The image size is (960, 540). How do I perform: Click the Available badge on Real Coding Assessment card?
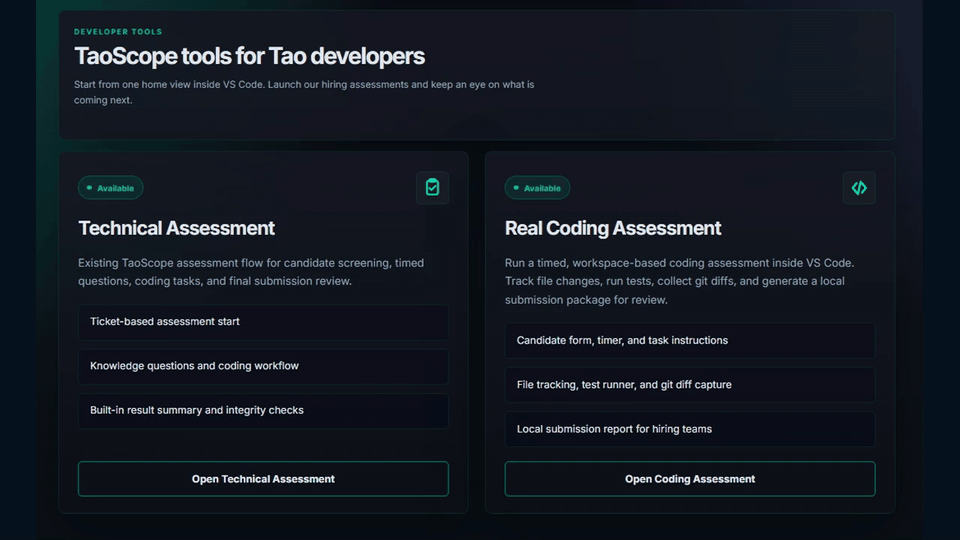tap(537, 188)
